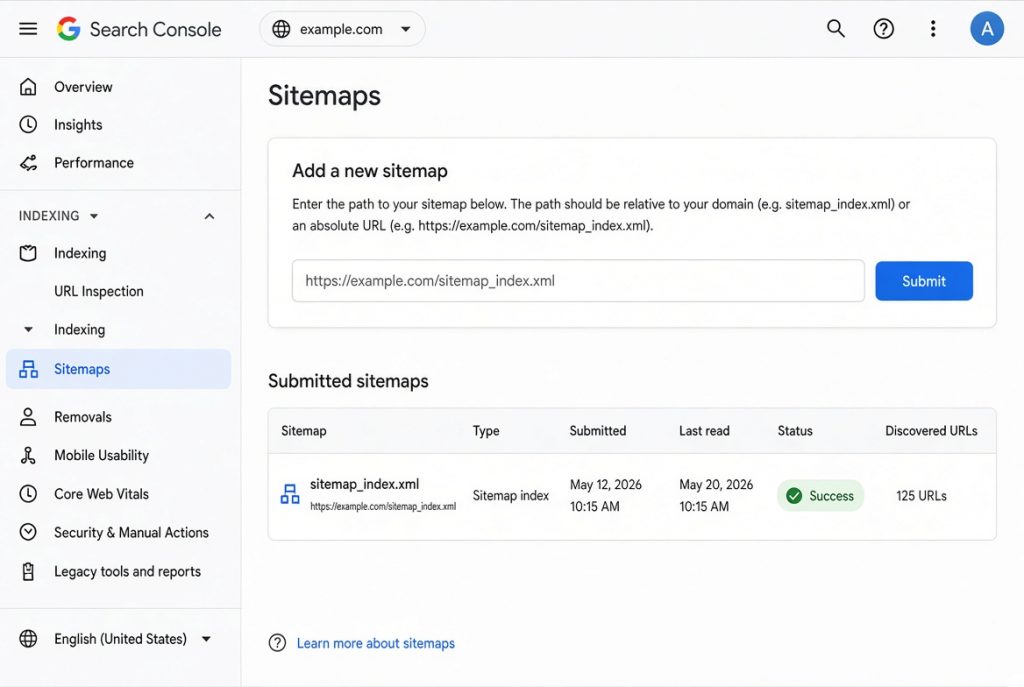This screenshot has width=1024, height=687.
Task: Click the Type column header
Action: (x=486, y=431)
